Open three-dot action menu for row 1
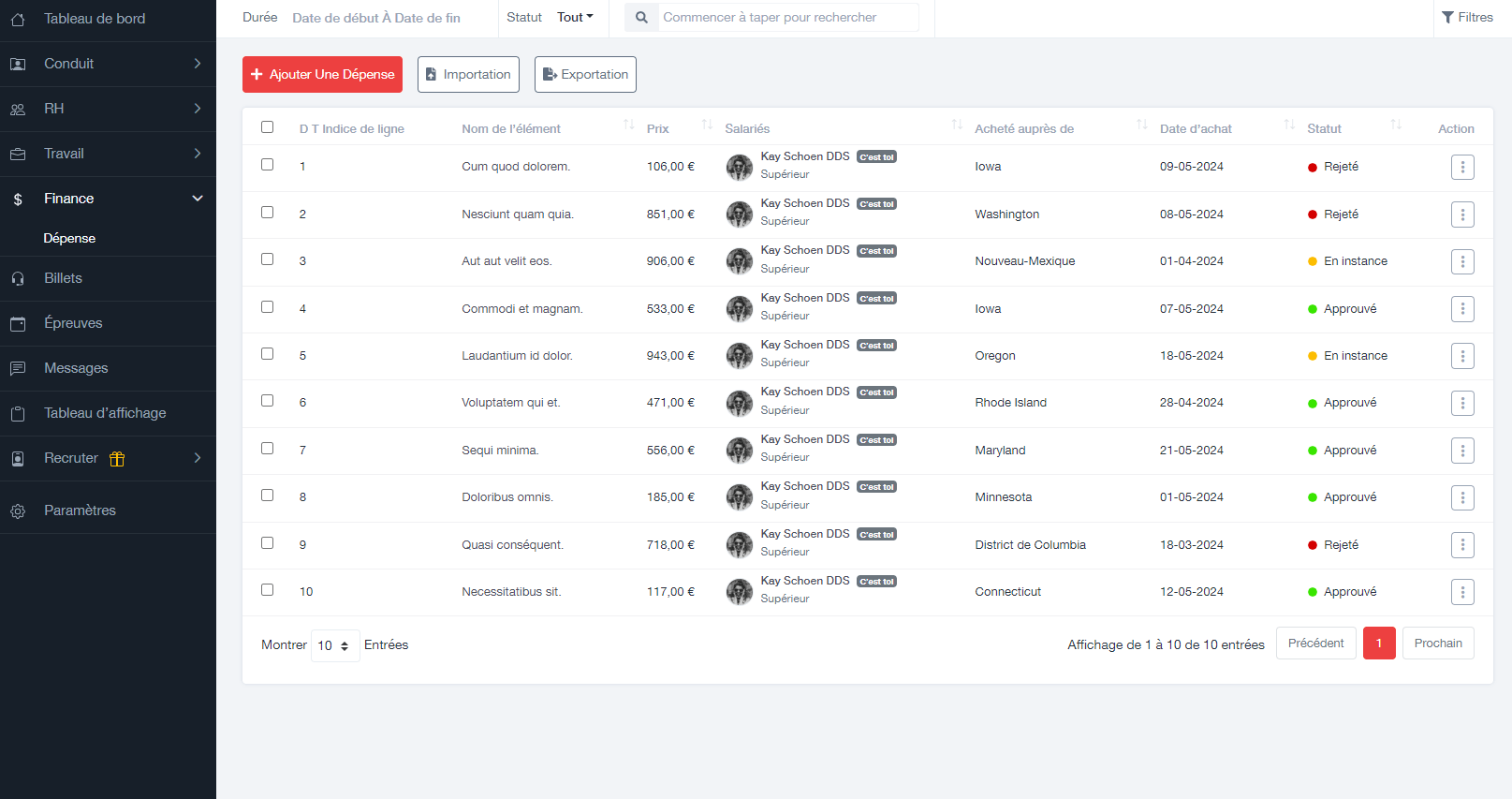This screenshot has height=799, width=1512. click(1462, 167)
